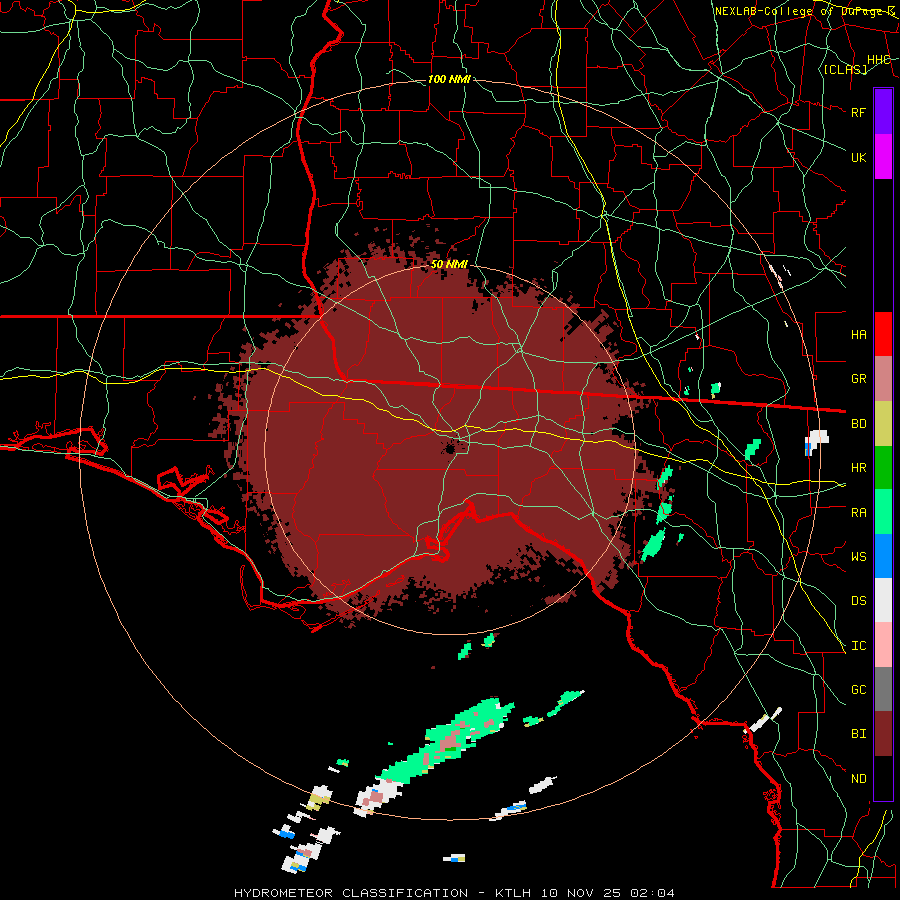Select the "HR" legend label
This screenshot has width=900, height=900.
point(858,468)
